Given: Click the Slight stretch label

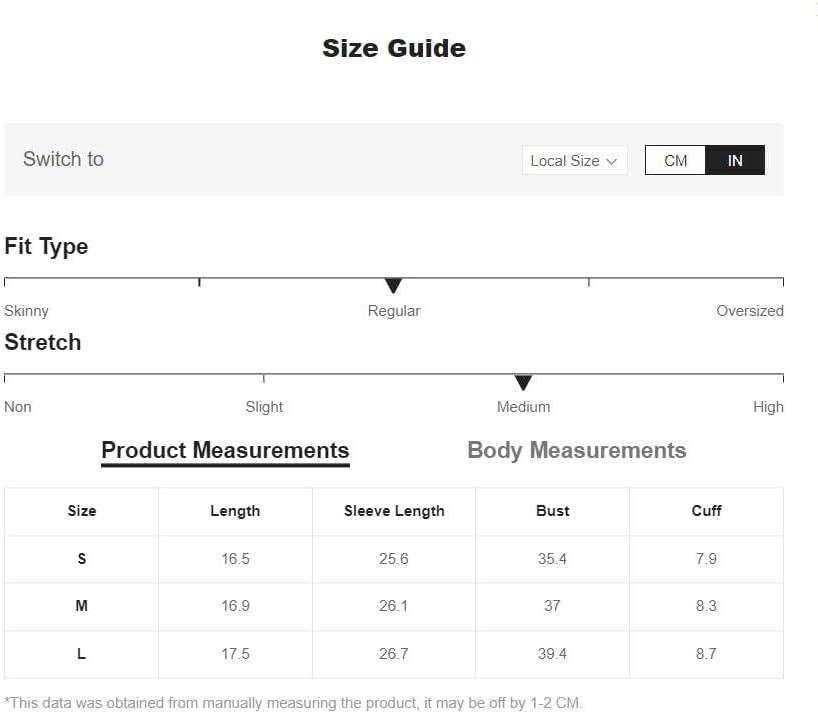Looking at the screenshot, I should (x=264, y=407).
